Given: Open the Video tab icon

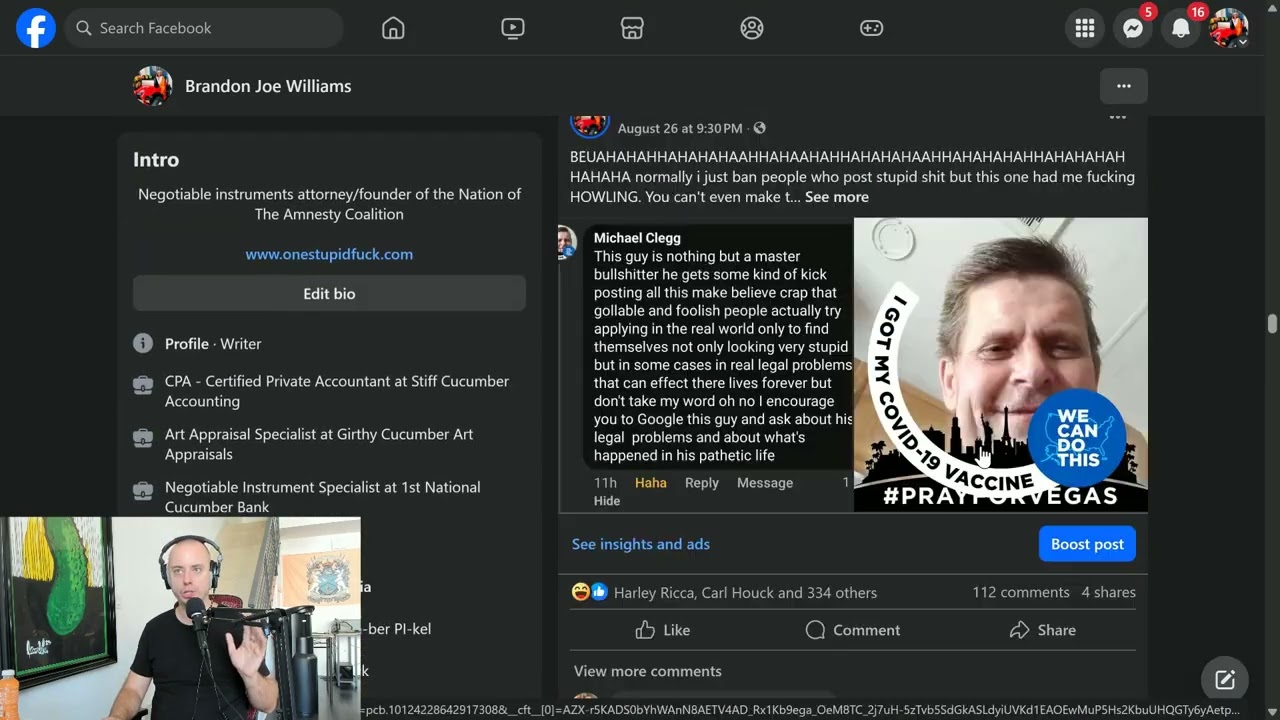Looking at the screenshot, I should point(513,28).
